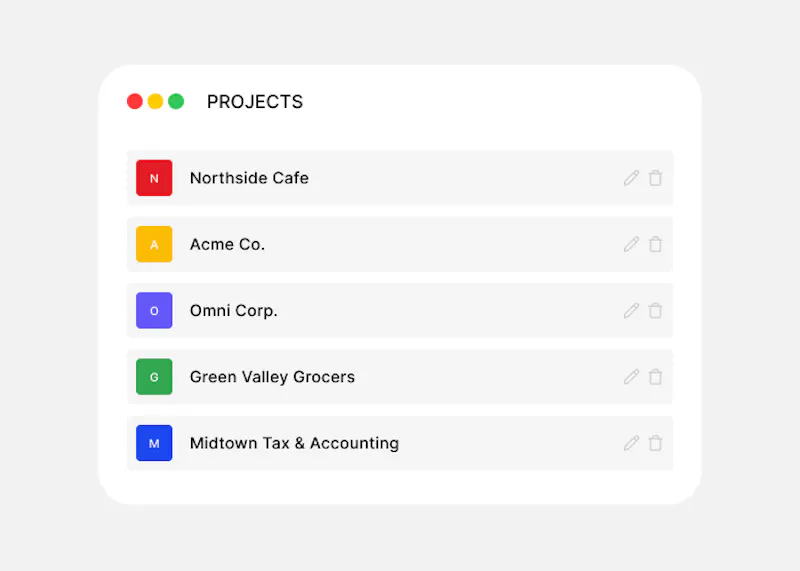Viewport: 800px width, 571px height.
Task: Edit the Omni Corp. entry
Action: [631, 311]
